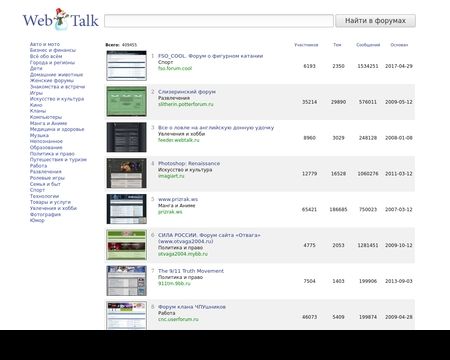The height and width of the screenshot is (360, 450).
Task: Open the 'Семья и быт' category
Action: (45, 184)
